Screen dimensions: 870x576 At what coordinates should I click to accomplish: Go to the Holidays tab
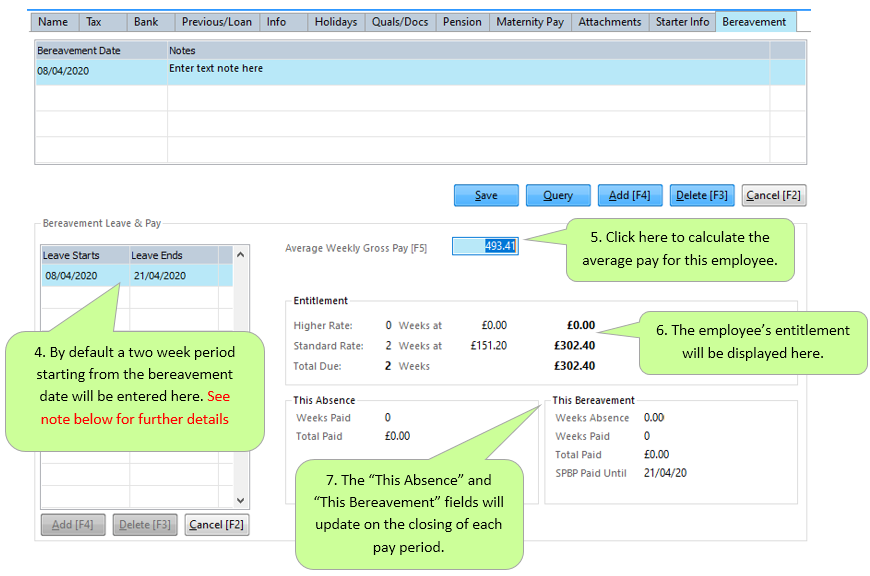point(335,22)
